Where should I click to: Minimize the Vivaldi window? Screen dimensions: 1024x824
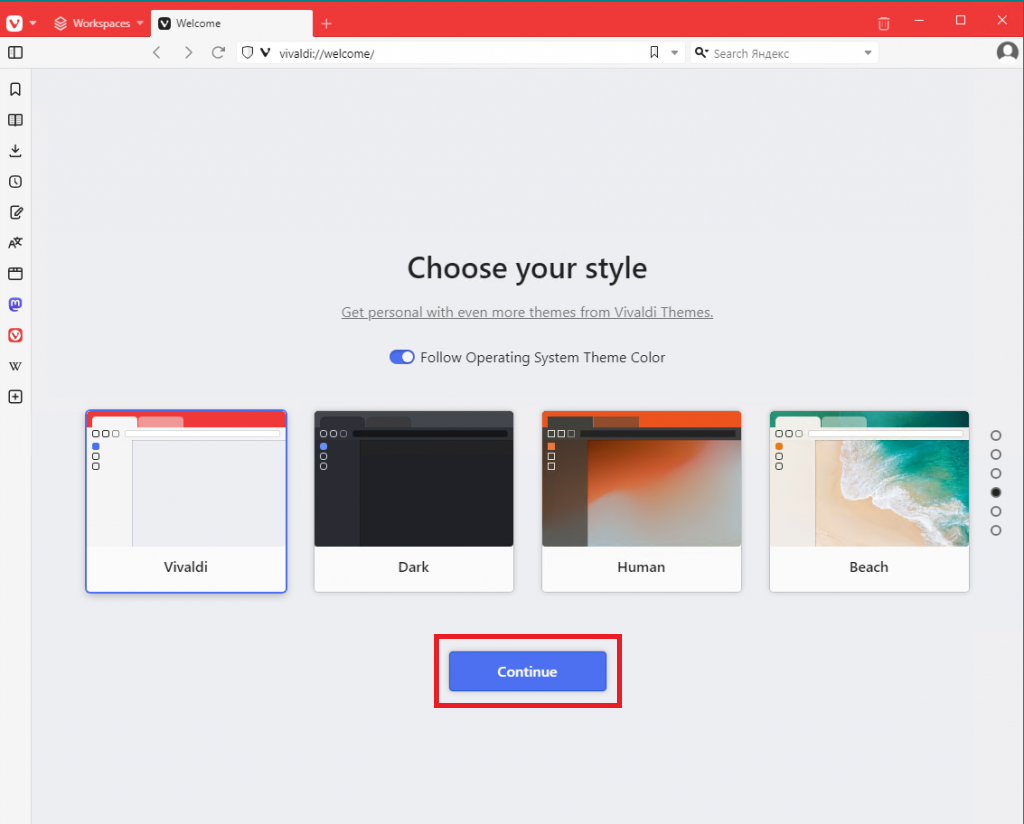pos(919,20)
